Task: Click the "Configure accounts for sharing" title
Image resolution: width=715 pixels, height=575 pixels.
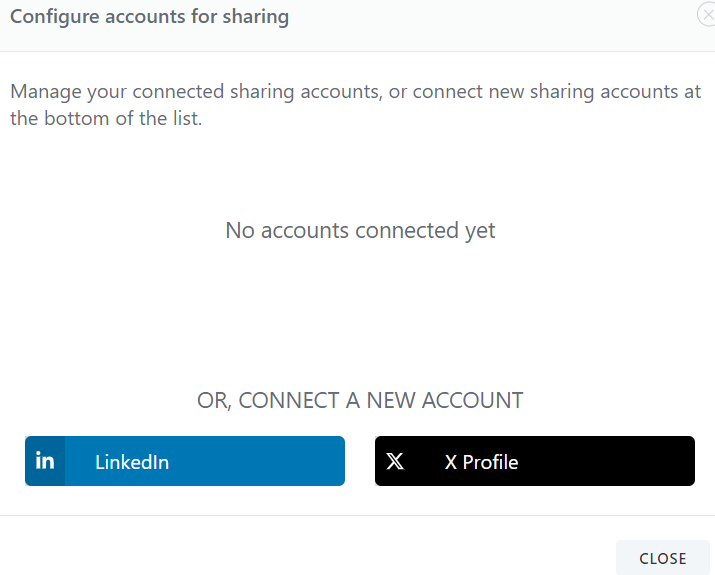Action: [150, 17]
